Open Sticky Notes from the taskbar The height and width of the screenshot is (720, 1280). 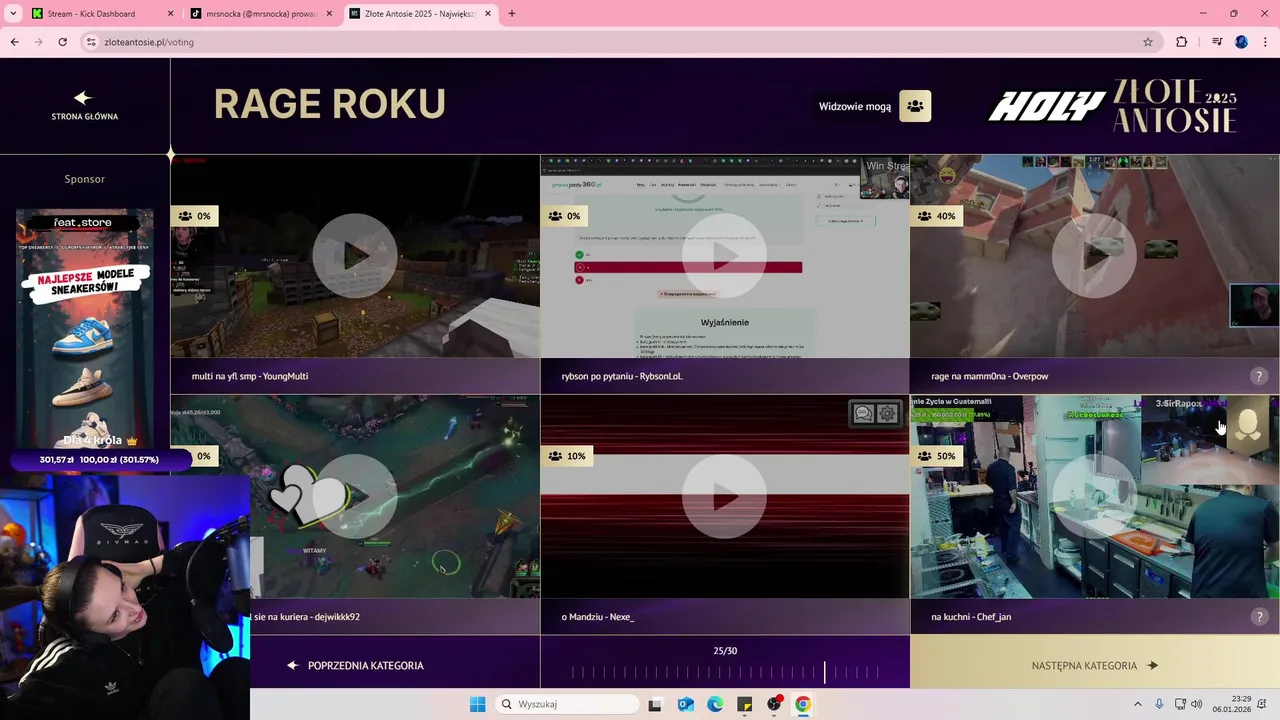[745, 704]
